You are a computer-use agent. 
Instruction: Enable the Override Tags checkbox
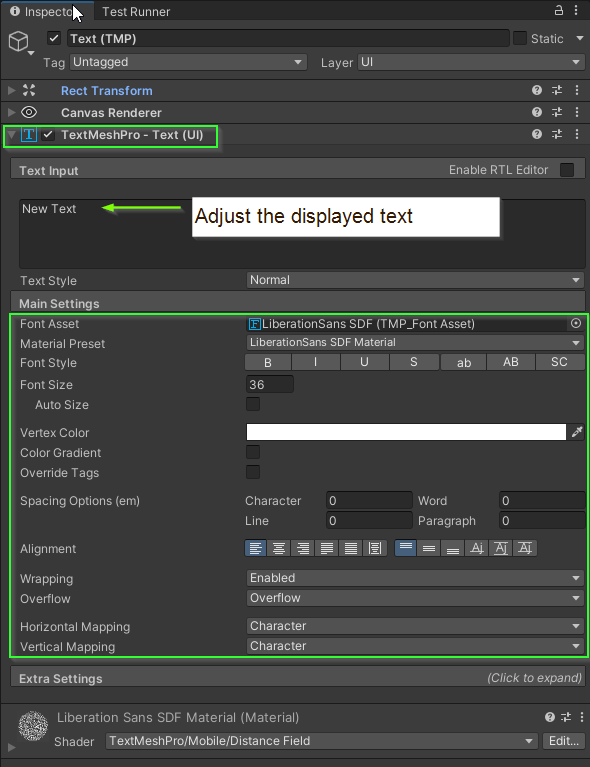[x=253, y=472]
